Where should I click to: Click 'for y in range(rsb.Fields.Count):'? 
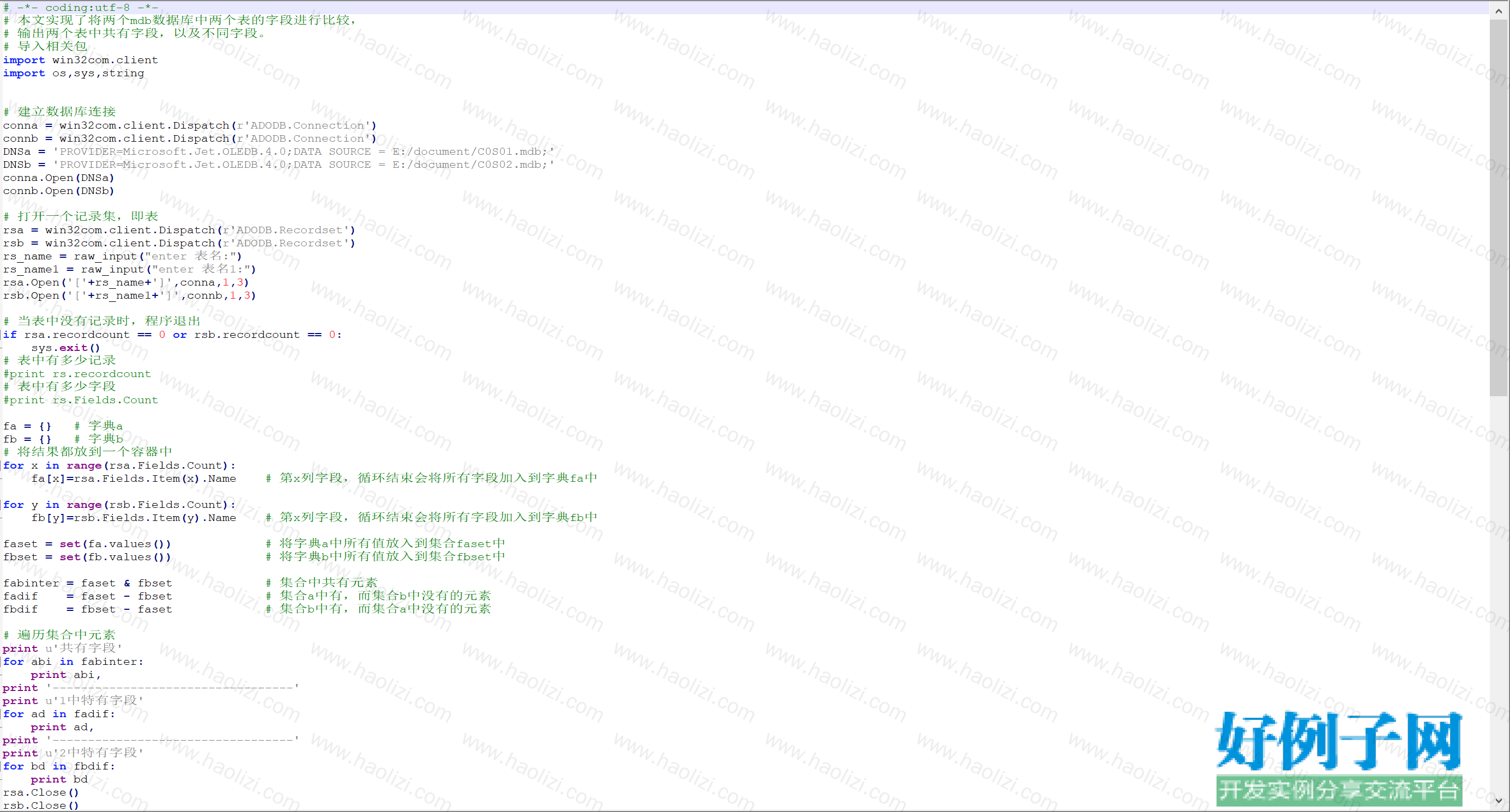click(x=119, y=505)
